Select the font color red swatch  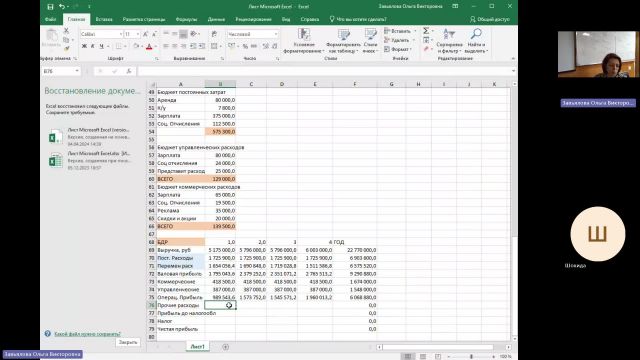tap(149, 47)
